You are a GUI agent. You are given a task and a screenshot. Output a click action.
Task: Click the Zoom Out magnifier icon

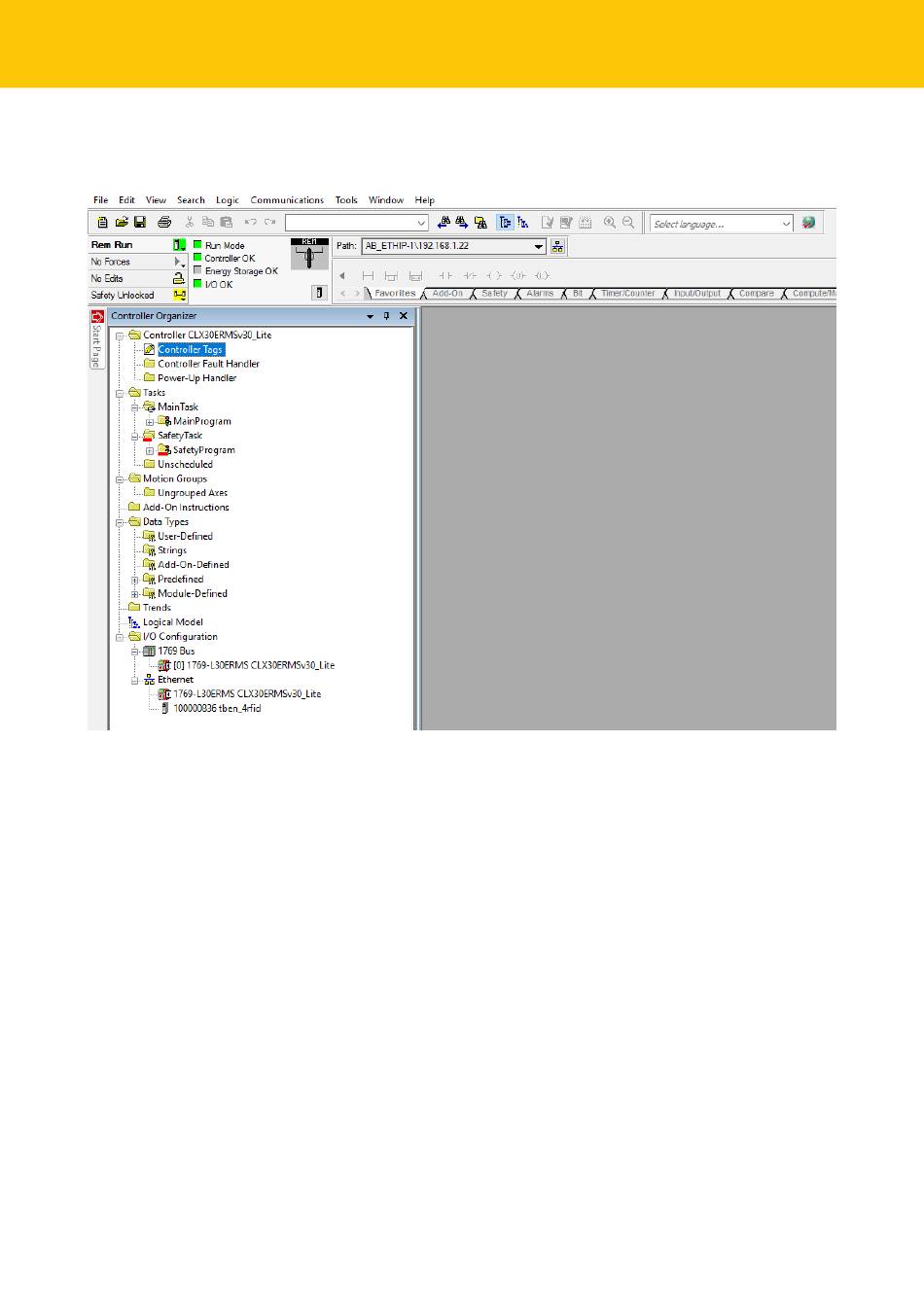coord(628,223)
